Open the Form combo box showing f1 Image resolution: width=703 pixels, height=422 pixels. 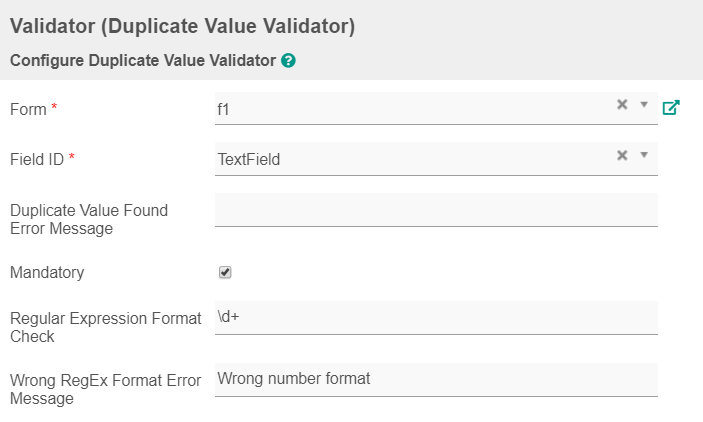pyautogui.click(x=410, y=108)
